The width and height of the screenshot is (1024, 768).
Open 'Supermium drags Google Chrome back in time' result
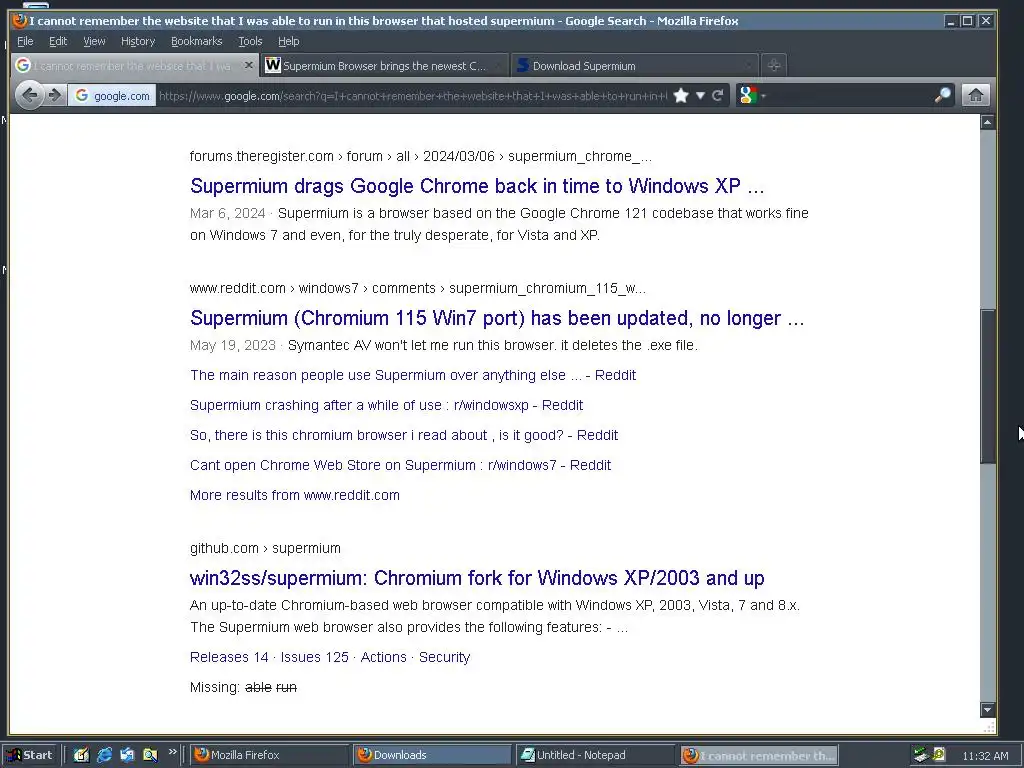(477, 186)
